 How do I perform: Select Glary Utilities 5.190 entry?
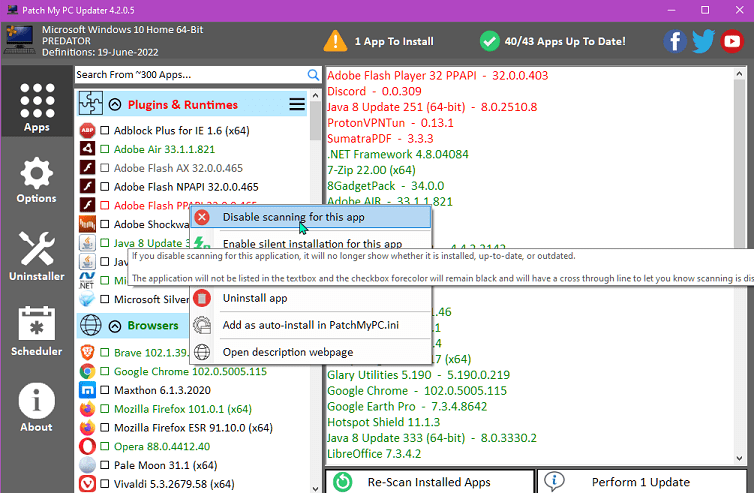(418, 375)
